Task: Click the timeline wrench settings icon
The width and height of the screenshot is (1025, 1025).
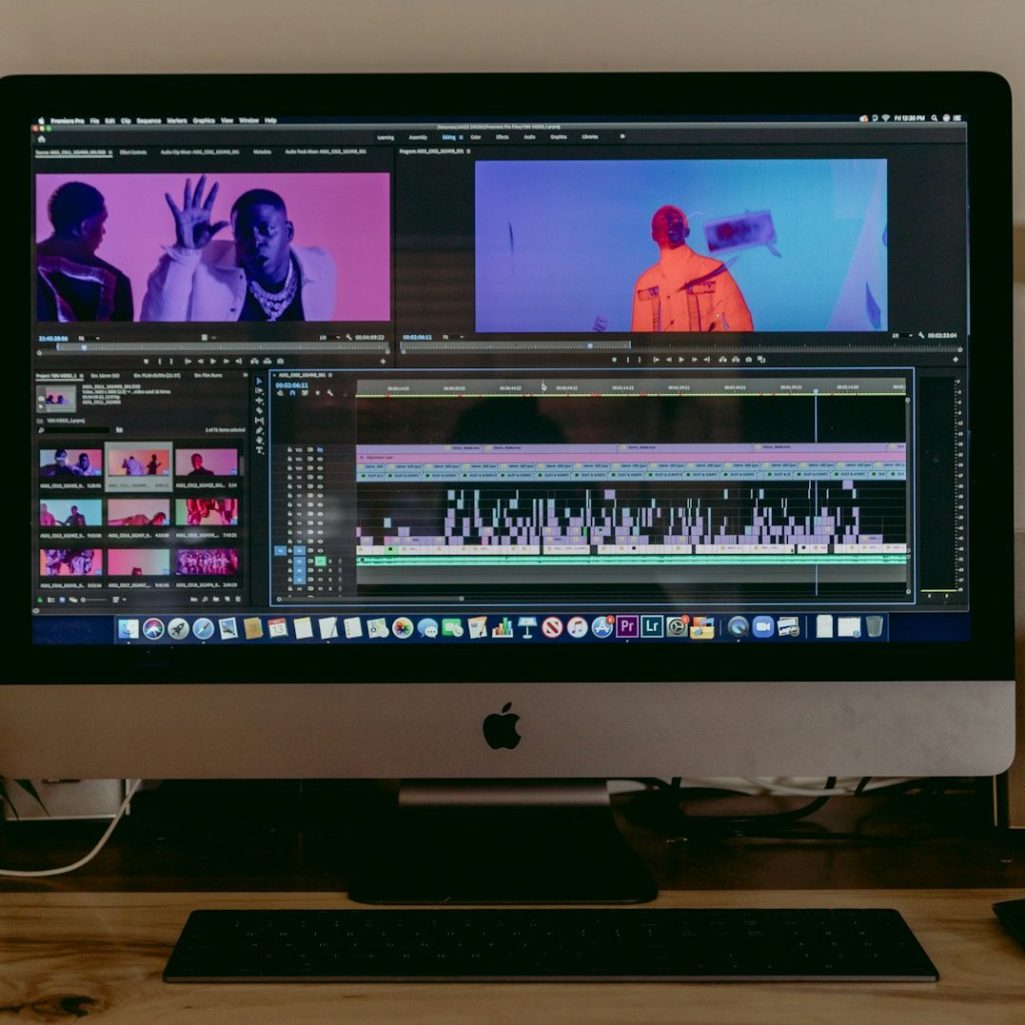Action: coord(330,393)
